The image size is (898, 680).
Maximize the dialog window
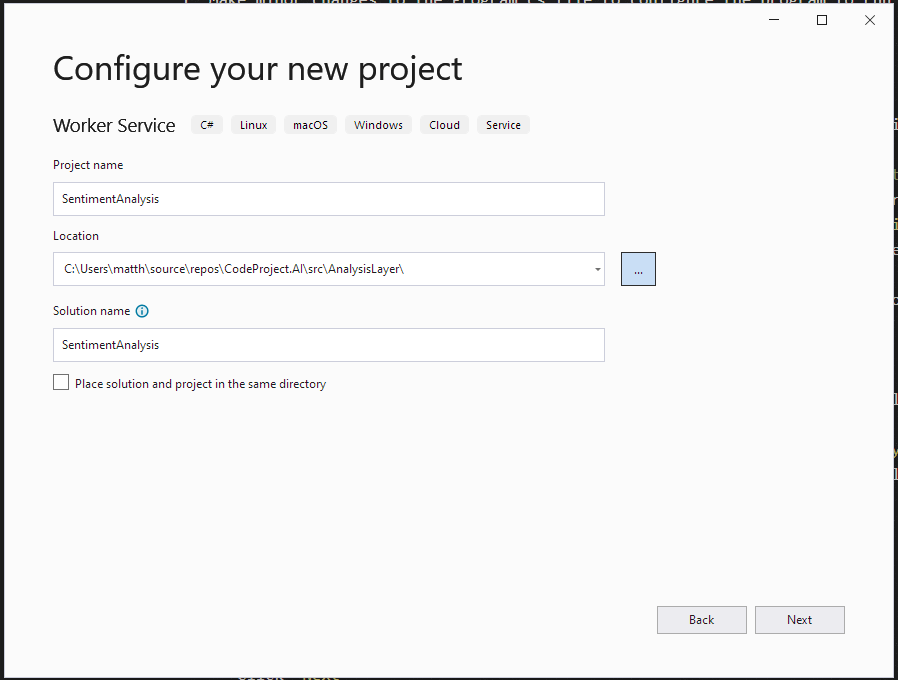click(822, 20)
